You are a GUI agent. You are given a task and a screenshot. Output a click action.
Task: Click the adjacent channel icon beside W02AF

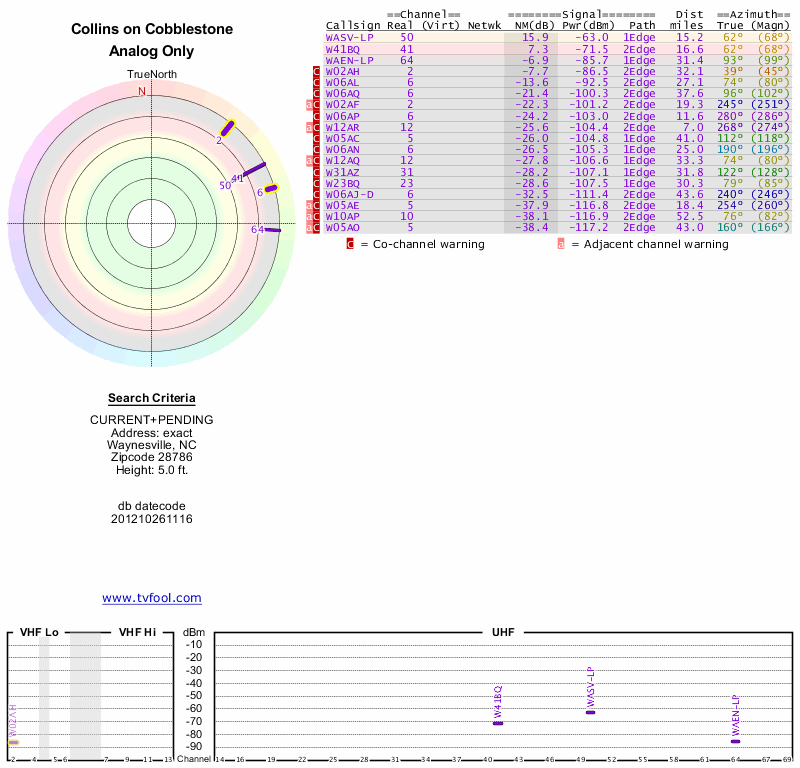(309, 105)
